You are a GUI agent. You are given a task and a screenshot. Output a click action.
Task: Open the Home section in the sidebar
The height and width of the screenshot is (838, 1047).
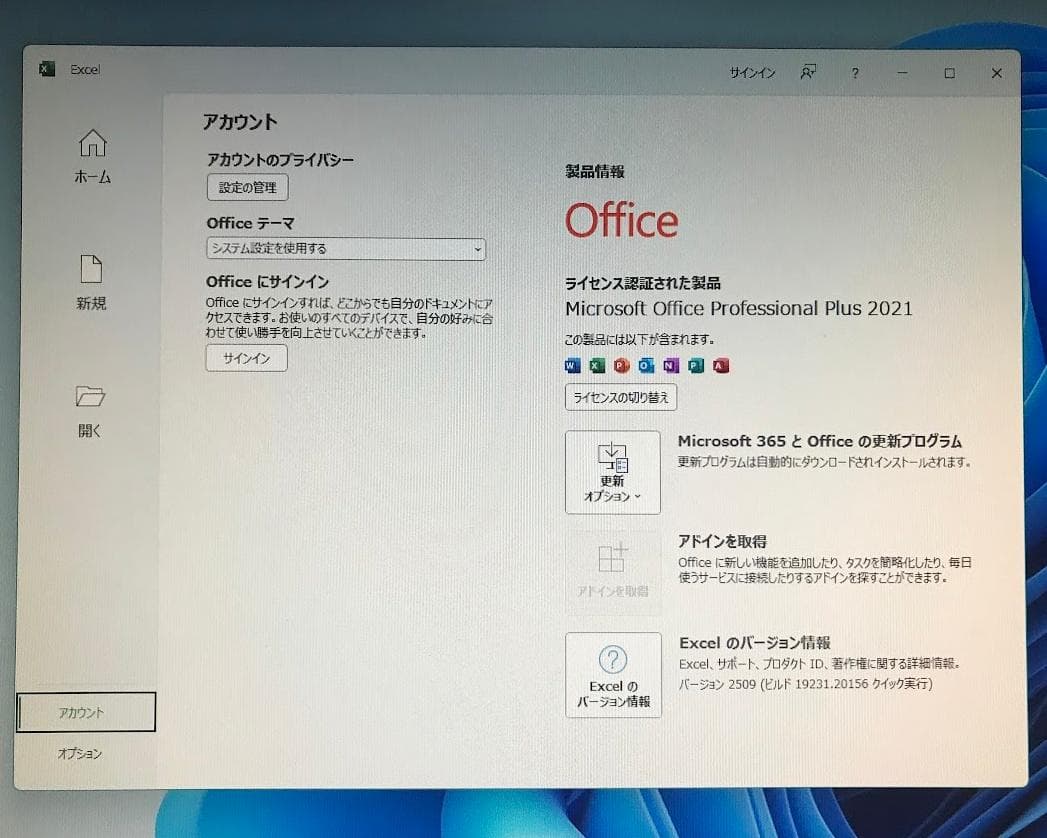91,158
